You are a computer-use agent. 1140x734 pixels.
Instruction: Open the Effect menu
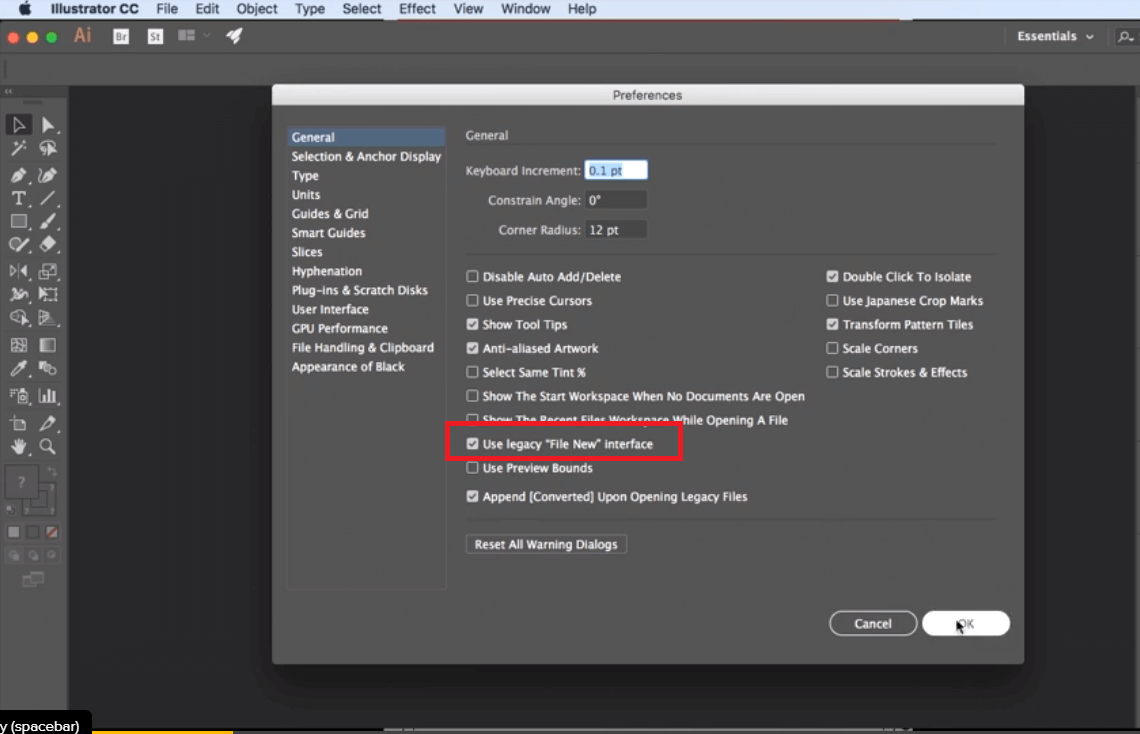417,9
